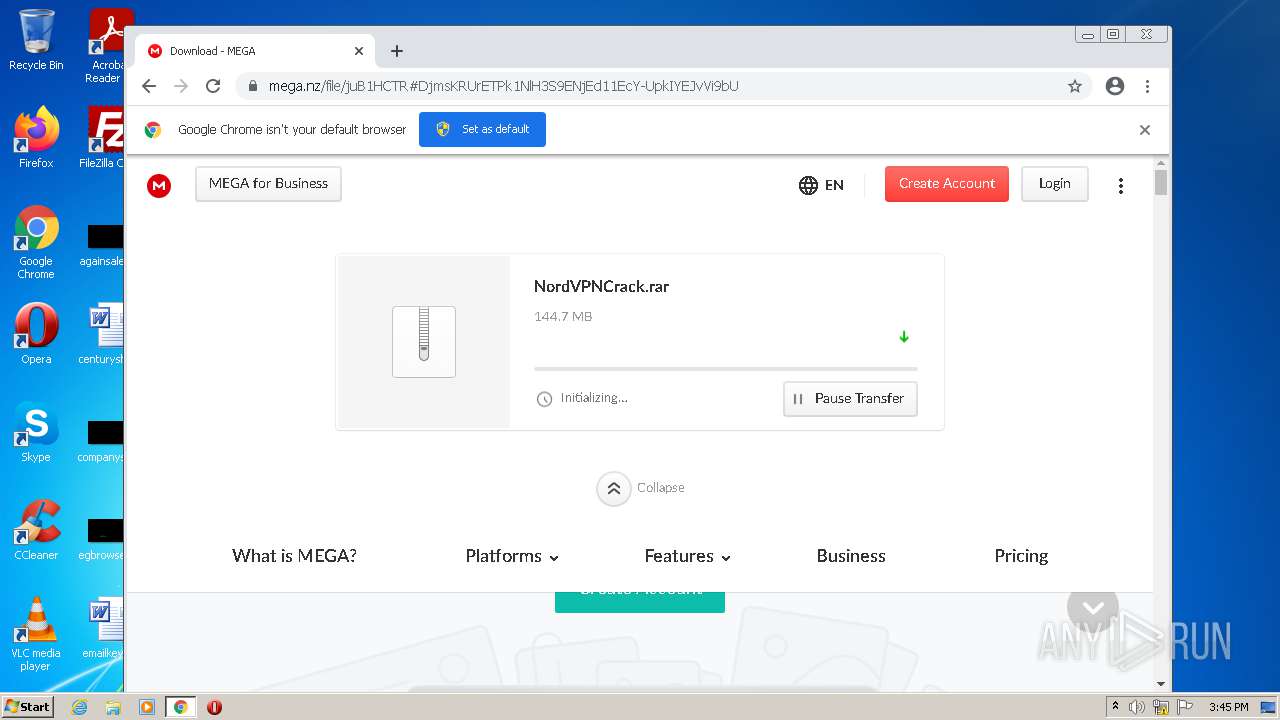Screen dimensions: 1280x720
Task: Open Acrobat Reader desktop shortcut
Action: (x=105, y=45)
